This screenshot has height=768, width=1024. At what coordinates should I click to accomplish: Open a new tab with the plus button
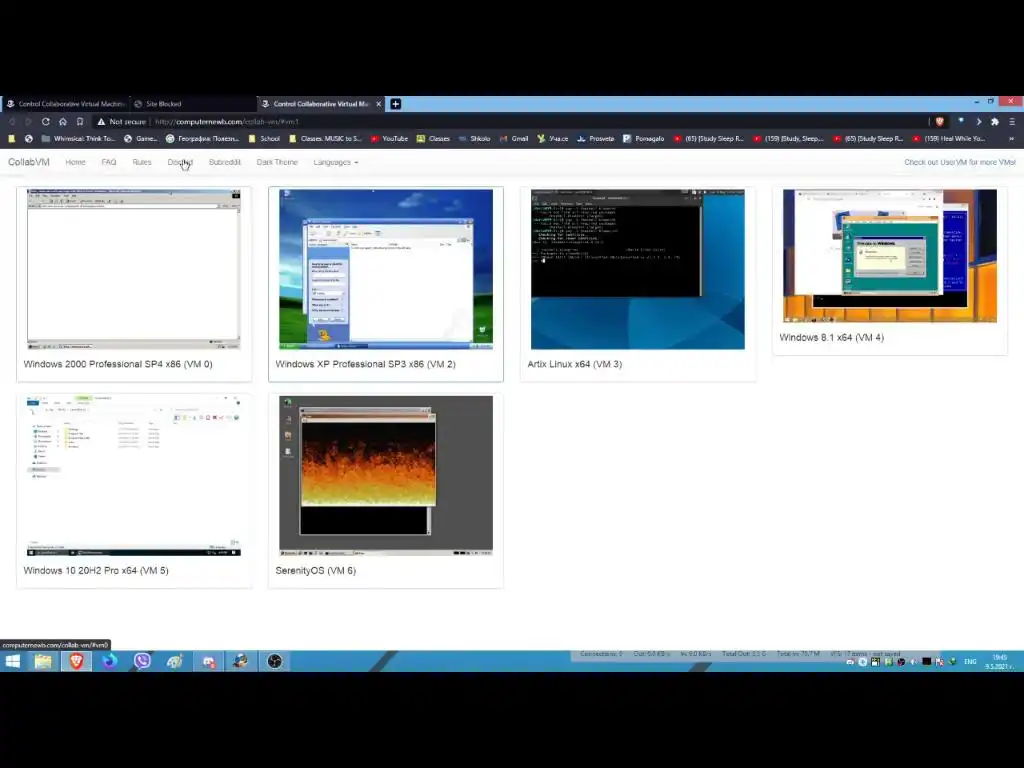(395, 104)
